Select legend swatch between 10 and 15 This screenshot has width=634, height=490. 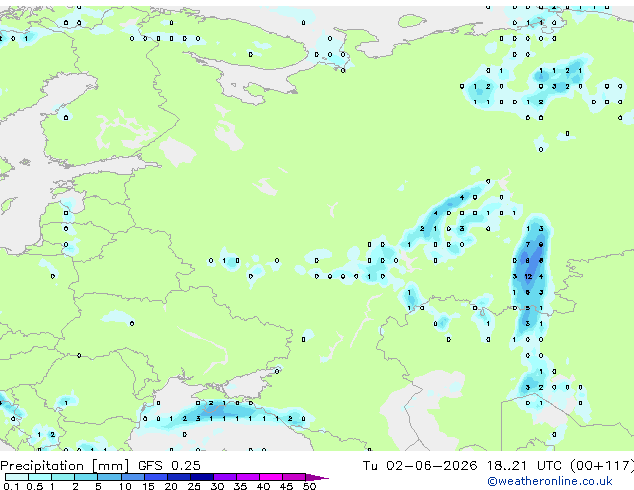tap(132, 477)
